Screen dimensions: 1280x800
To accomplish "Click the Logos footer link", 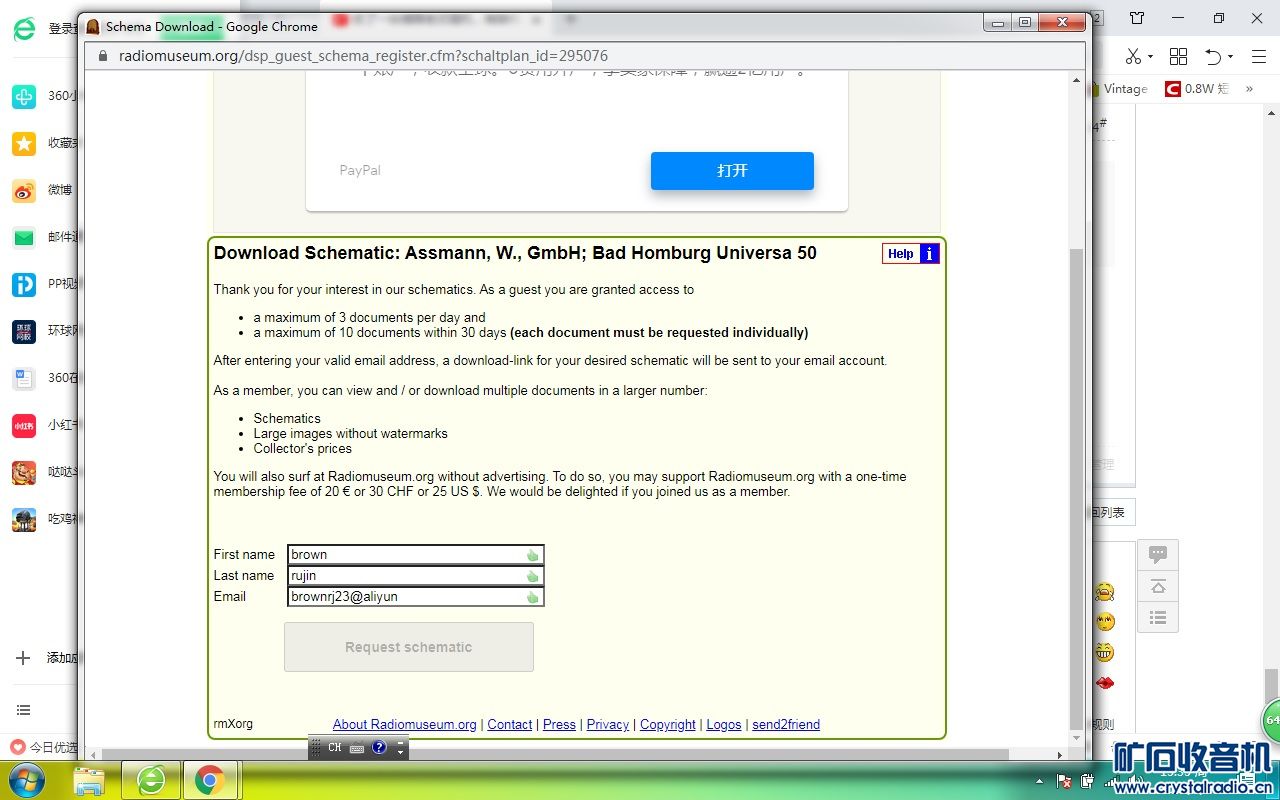I will point(724,725).
